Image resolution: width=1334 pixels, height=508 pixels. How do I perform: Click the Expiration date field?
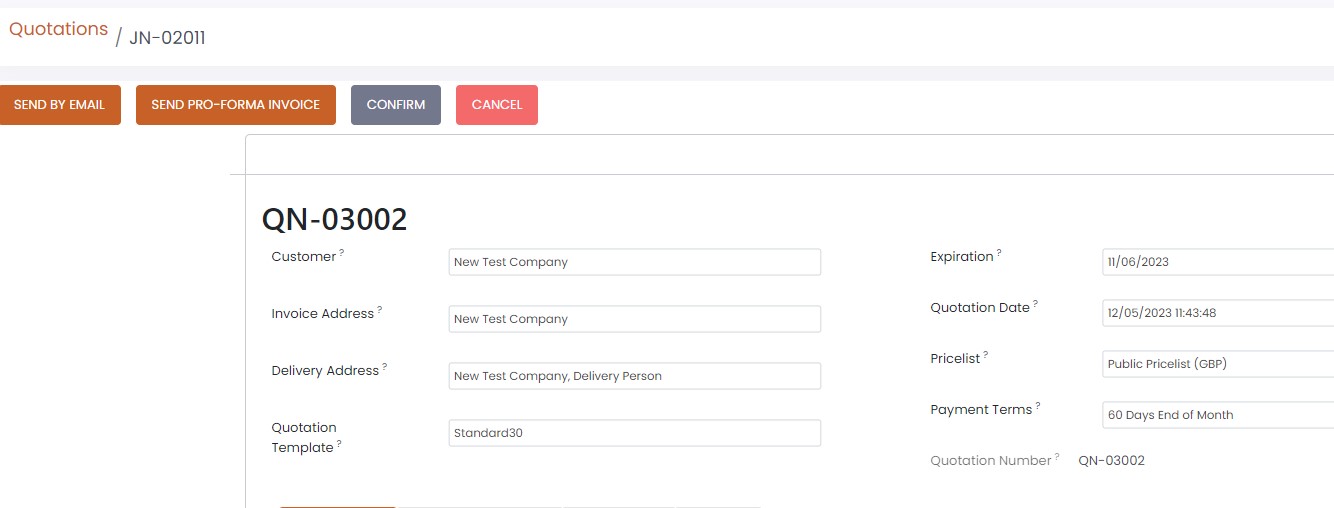click(x=1217, y=262)
